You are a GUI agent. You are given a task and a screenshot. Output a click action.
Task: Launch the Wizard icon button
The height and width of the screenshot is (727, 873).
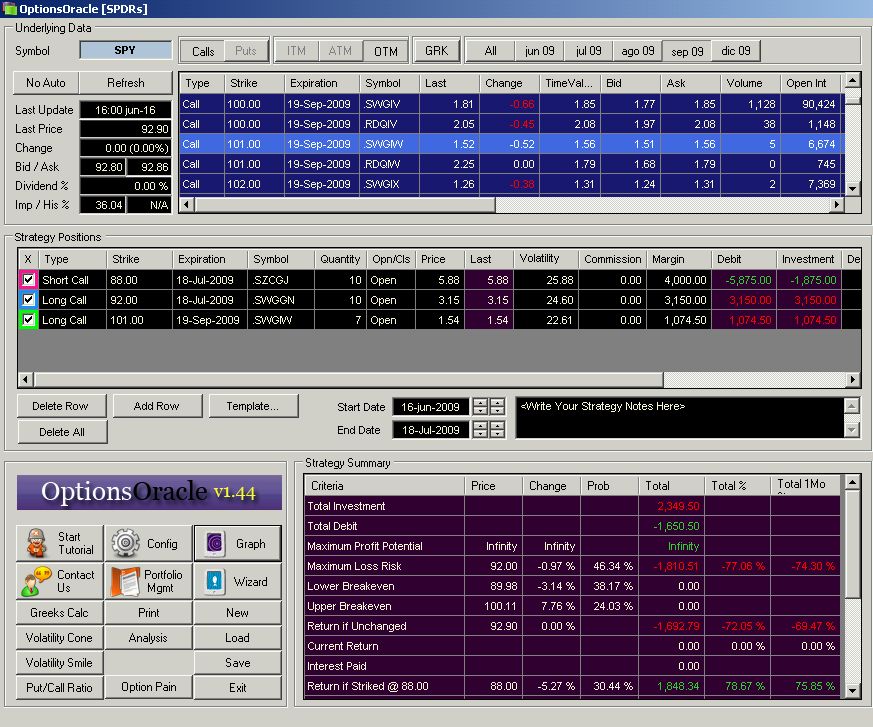(x=238, y=581)
